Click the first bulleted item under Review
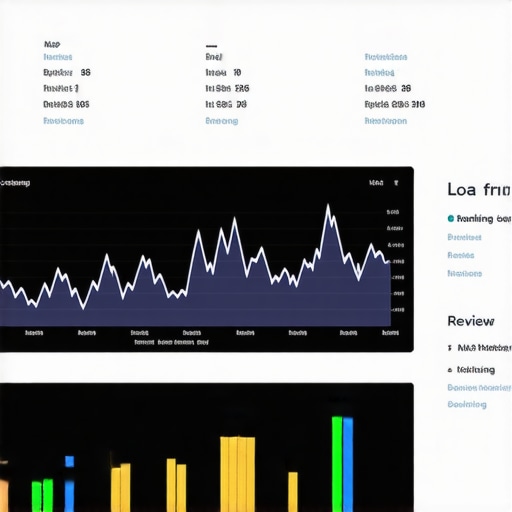This screenshot has height=512, width=512. [x=479, y=348]
